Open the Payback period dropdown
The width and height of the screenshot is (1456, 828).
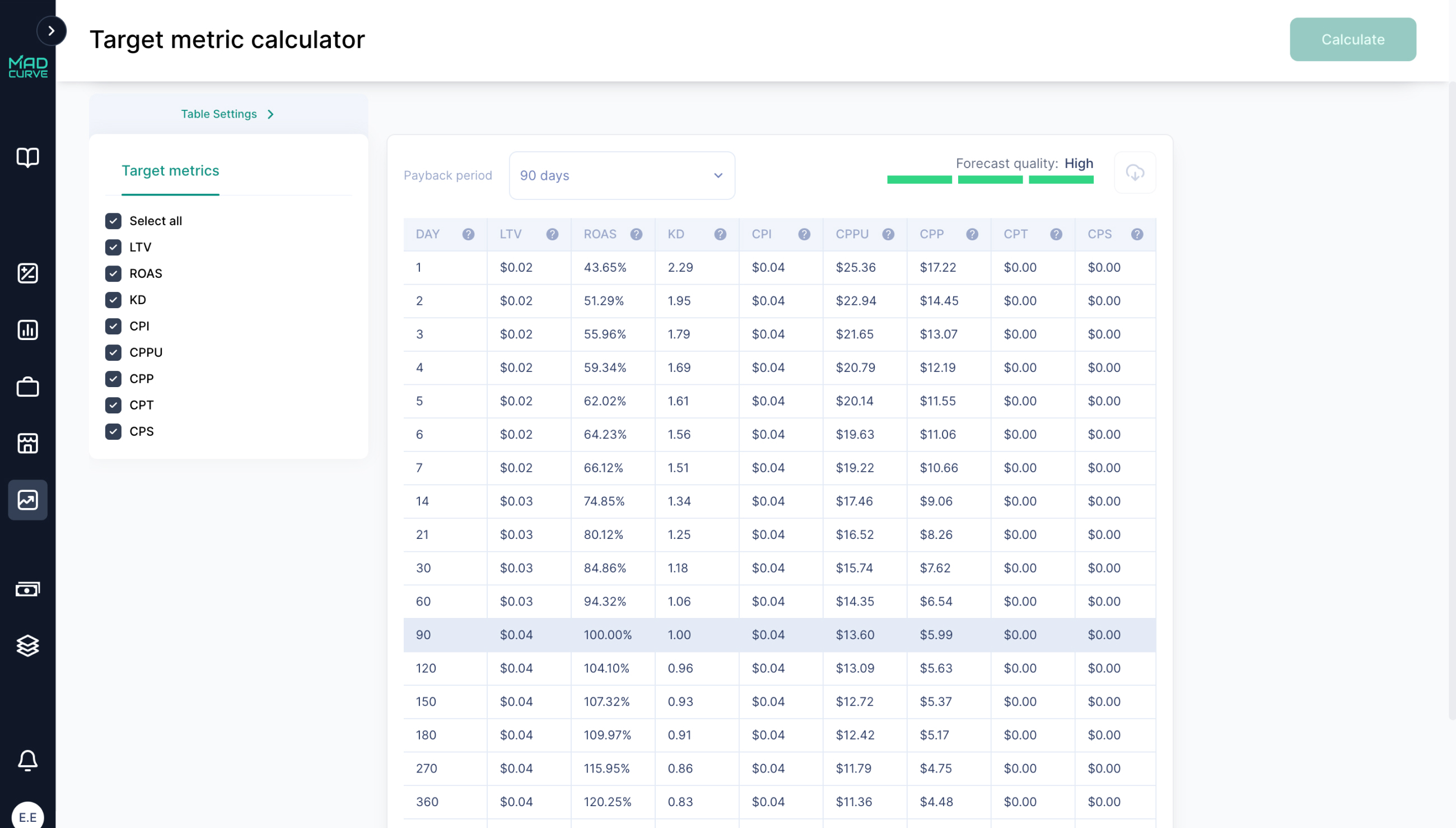pos(622,175)
